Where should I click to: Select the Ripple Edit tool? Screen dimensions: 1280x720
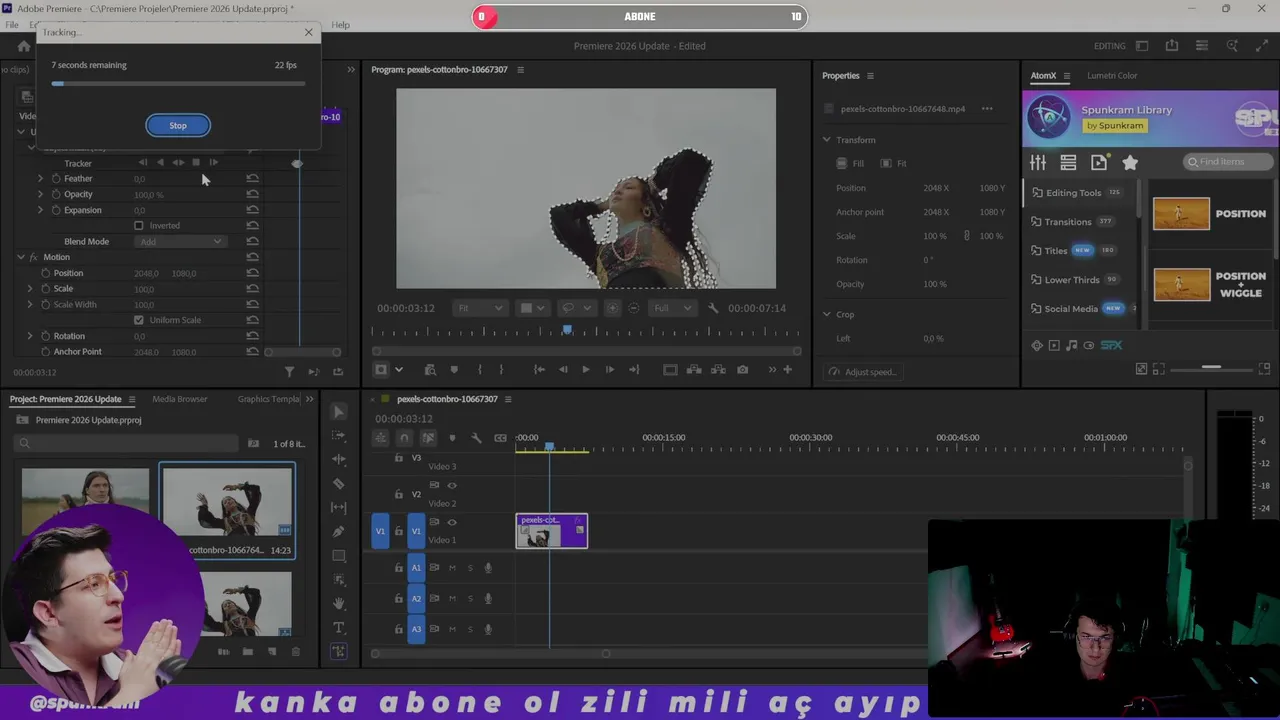(339, 460)
